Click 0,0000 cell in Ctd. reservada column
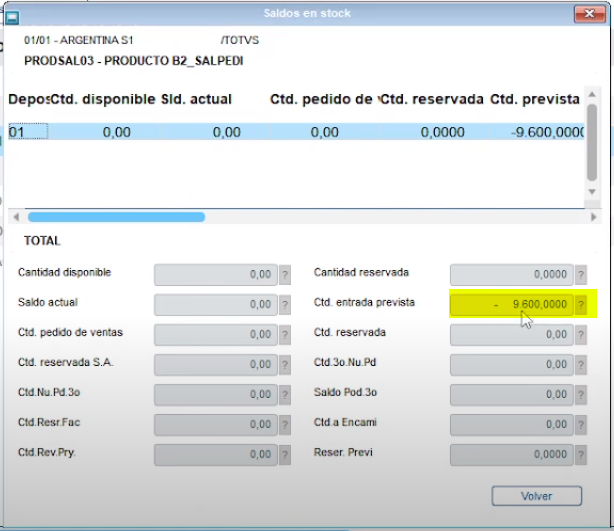614x531 pixels. [435, 132]
